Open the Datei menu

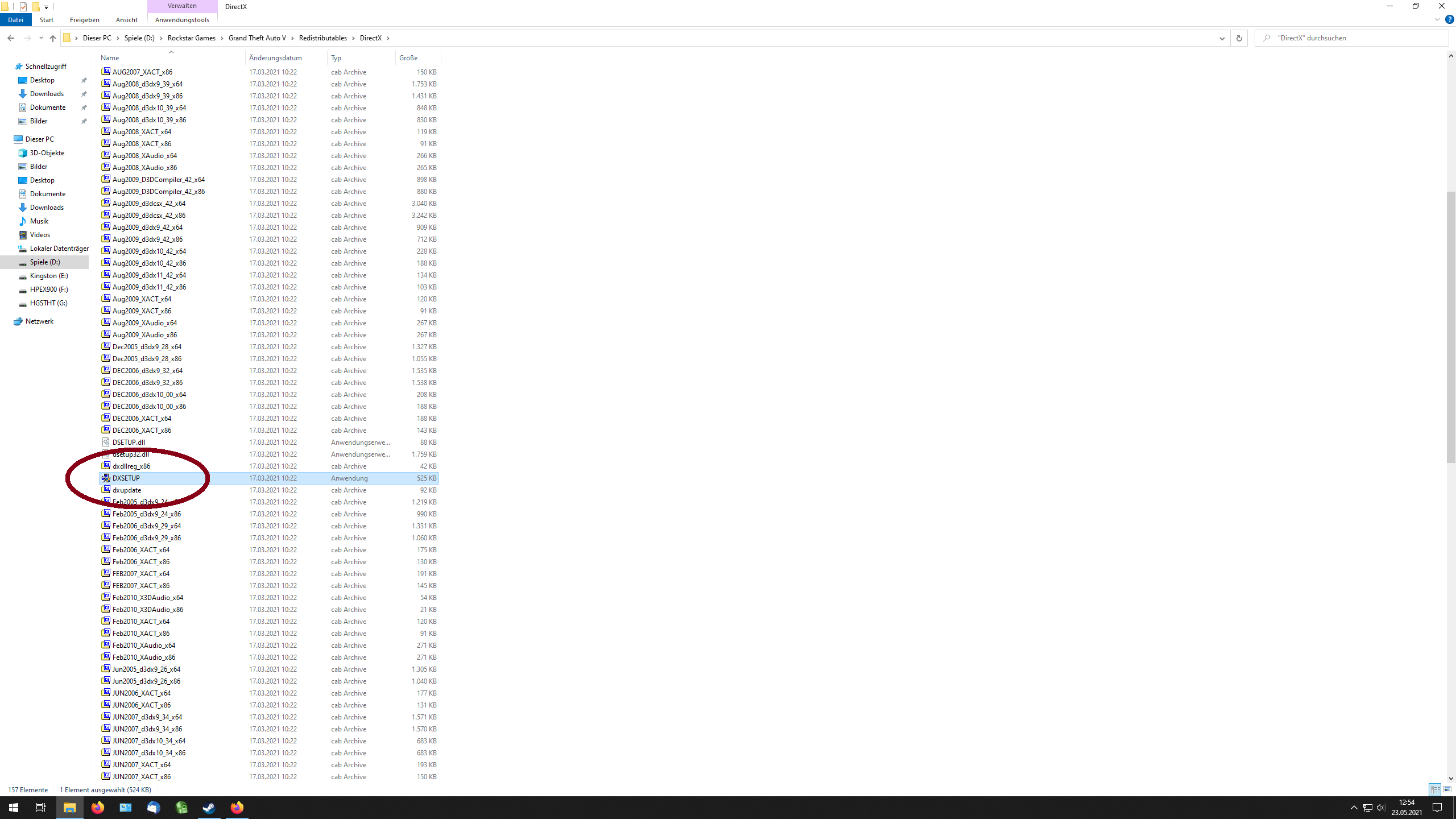tap(15, 20)
